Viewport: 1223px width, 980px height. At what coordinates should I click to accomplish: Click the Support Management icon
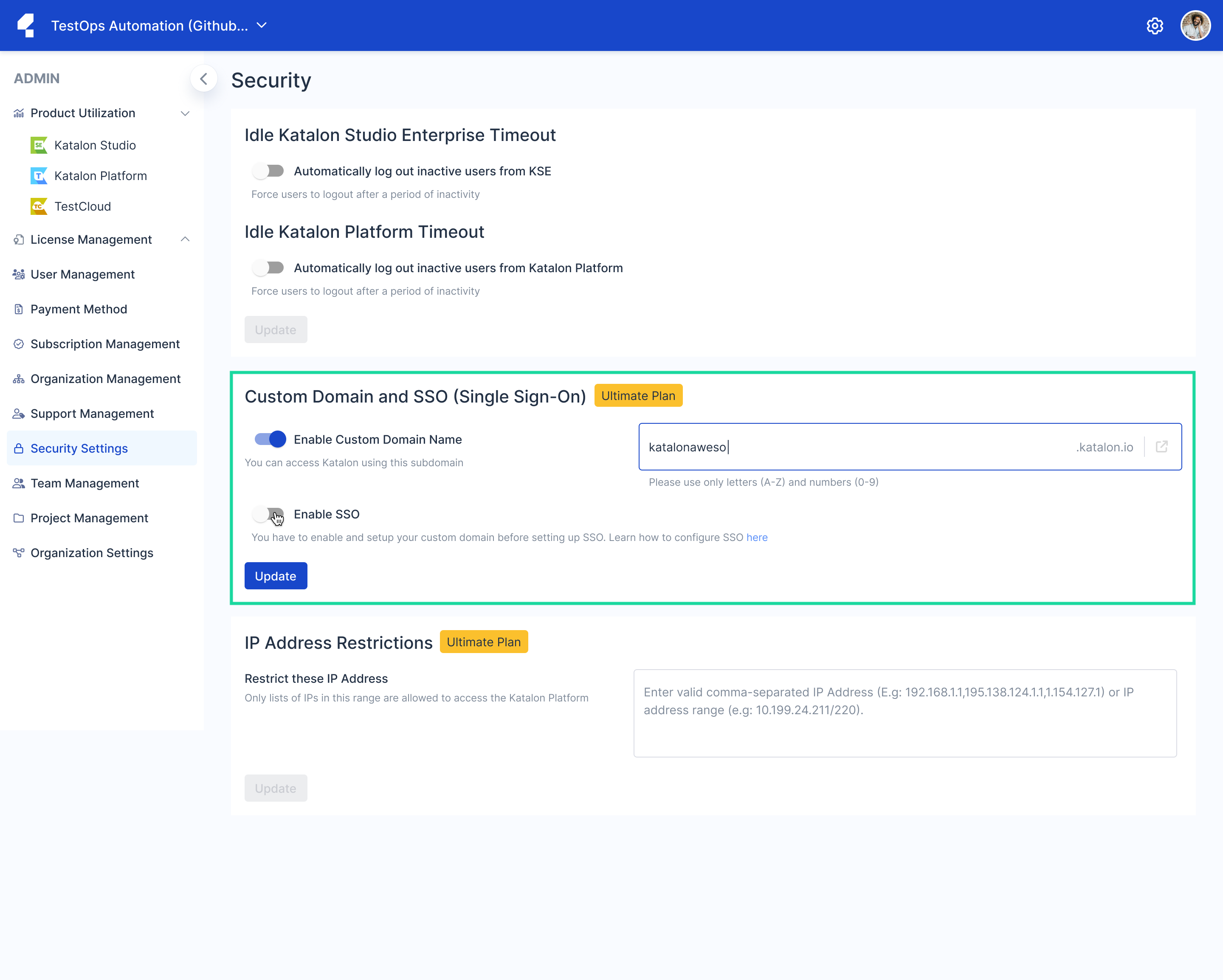click(x=19, y=414)
